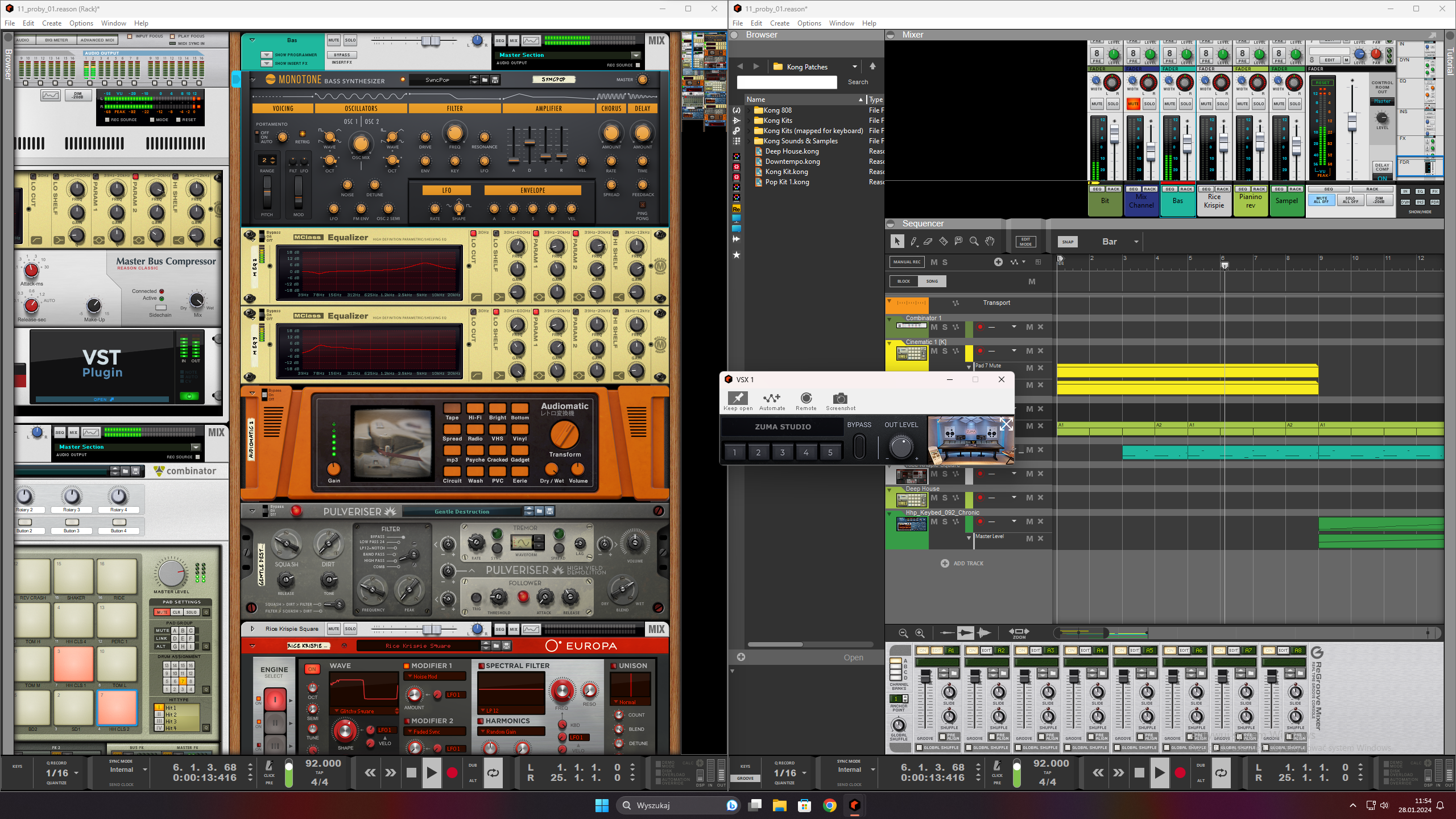Collapse the Hhp_Keybed_092_Chronic track
This screenshot has width=1456, height=819.
click(890, 513)
